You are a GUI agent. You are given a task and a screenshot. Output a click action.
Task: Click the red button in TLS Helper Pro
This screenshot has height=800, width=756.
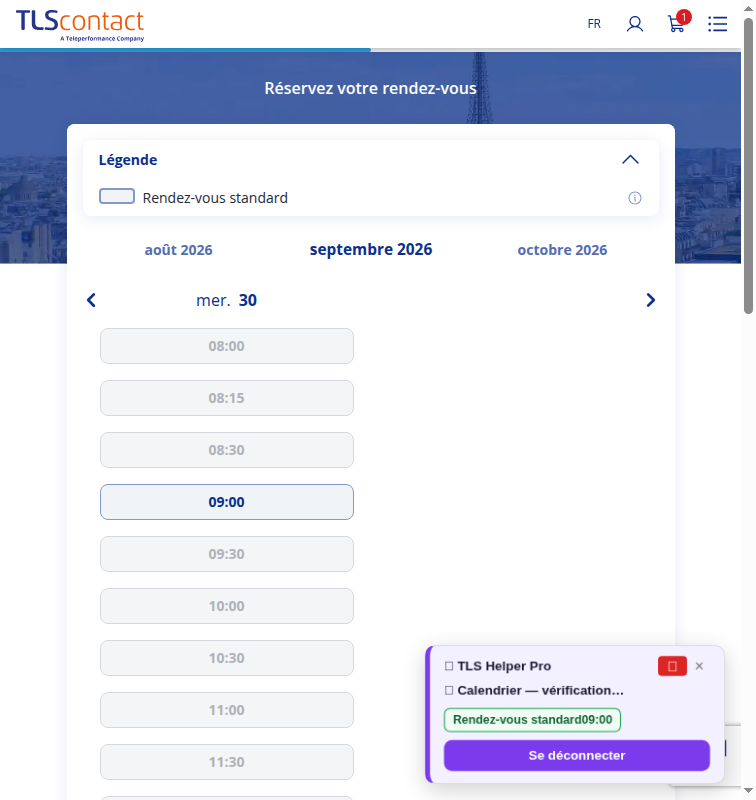coord(672,666)
